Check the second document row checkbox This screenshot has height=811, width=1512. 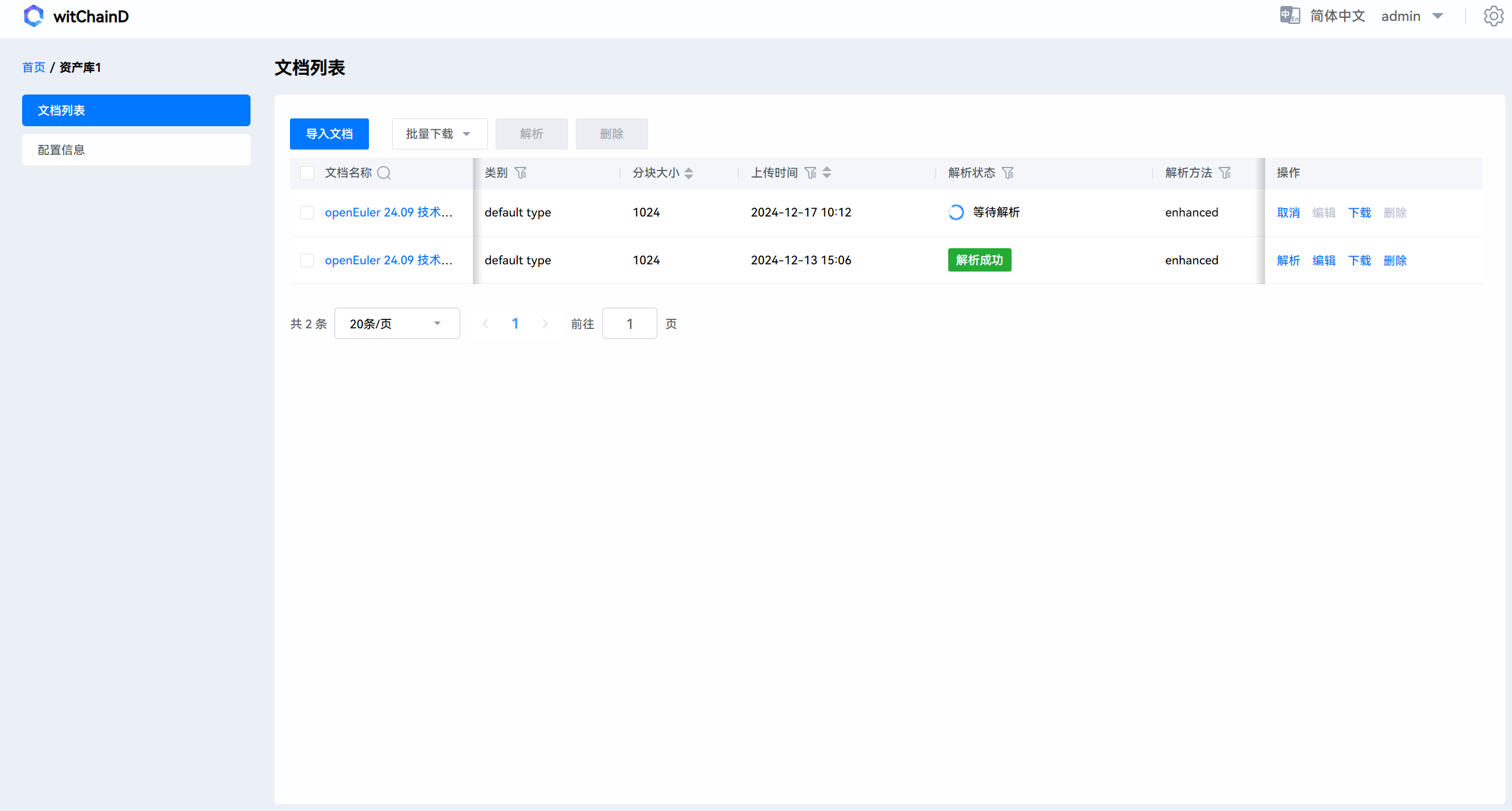pos(307,260)
